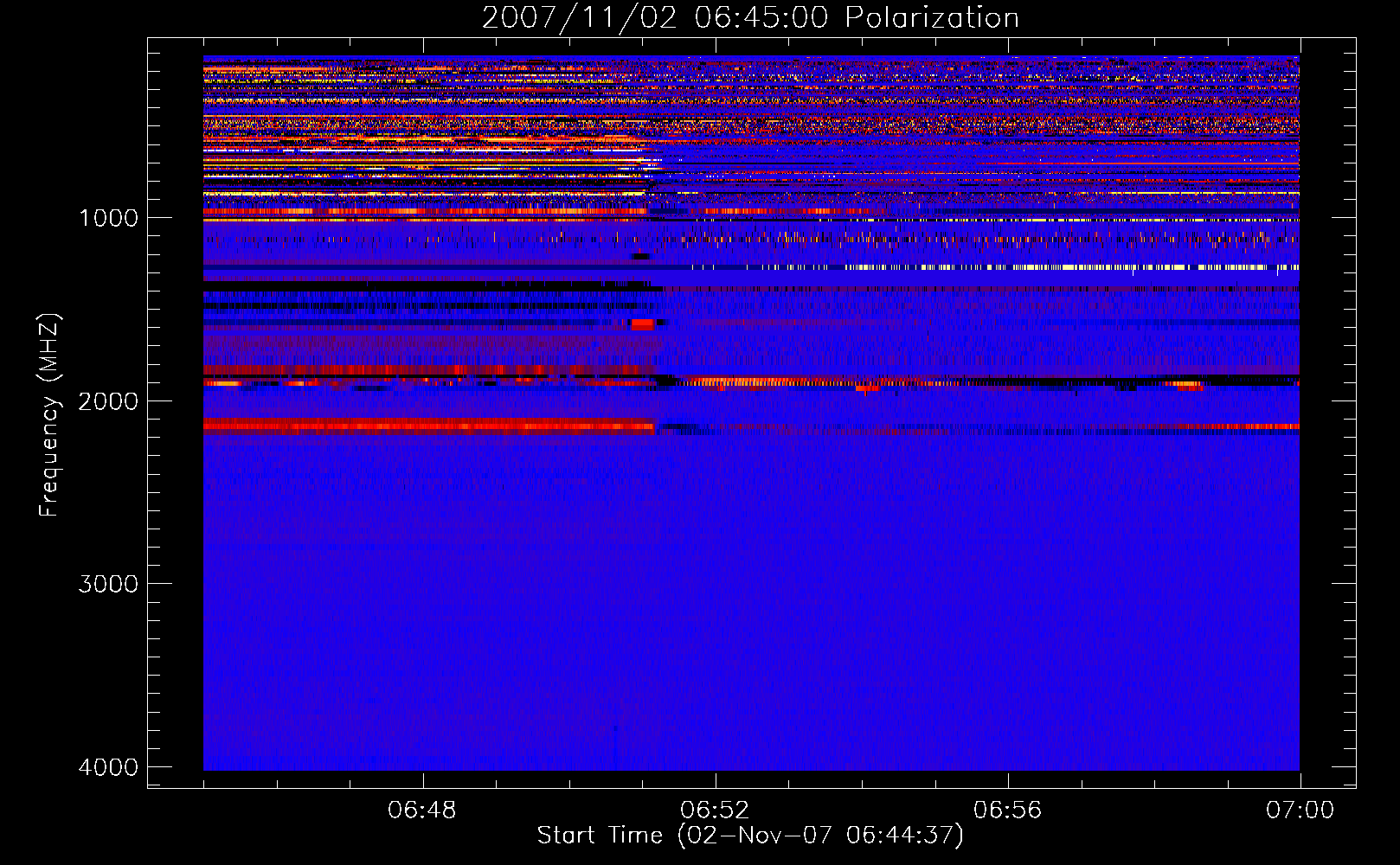This screenshot has height=865, width=1400.
Task: Click the "06:56" time tick label
Action: 1007,811
